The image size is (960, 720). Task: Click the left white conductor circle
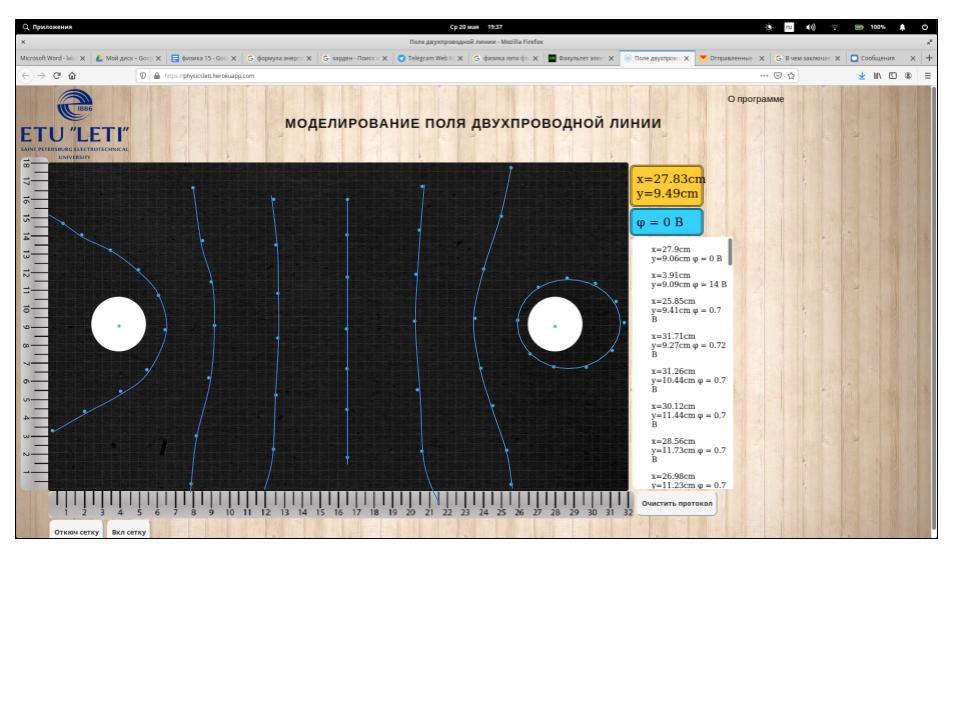pos(119,325)
